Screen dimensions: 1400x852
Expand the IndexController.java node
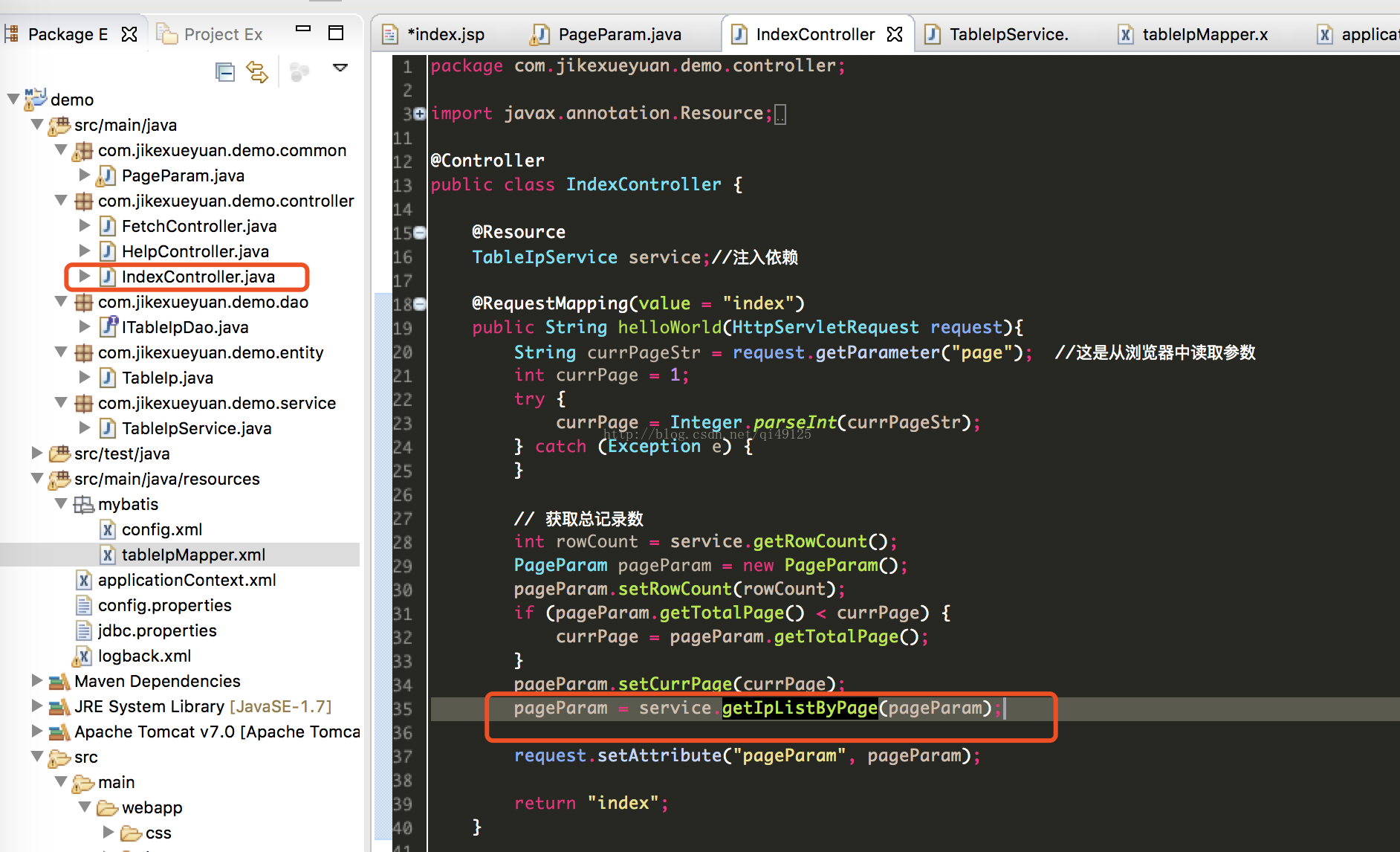coord(85,276)
